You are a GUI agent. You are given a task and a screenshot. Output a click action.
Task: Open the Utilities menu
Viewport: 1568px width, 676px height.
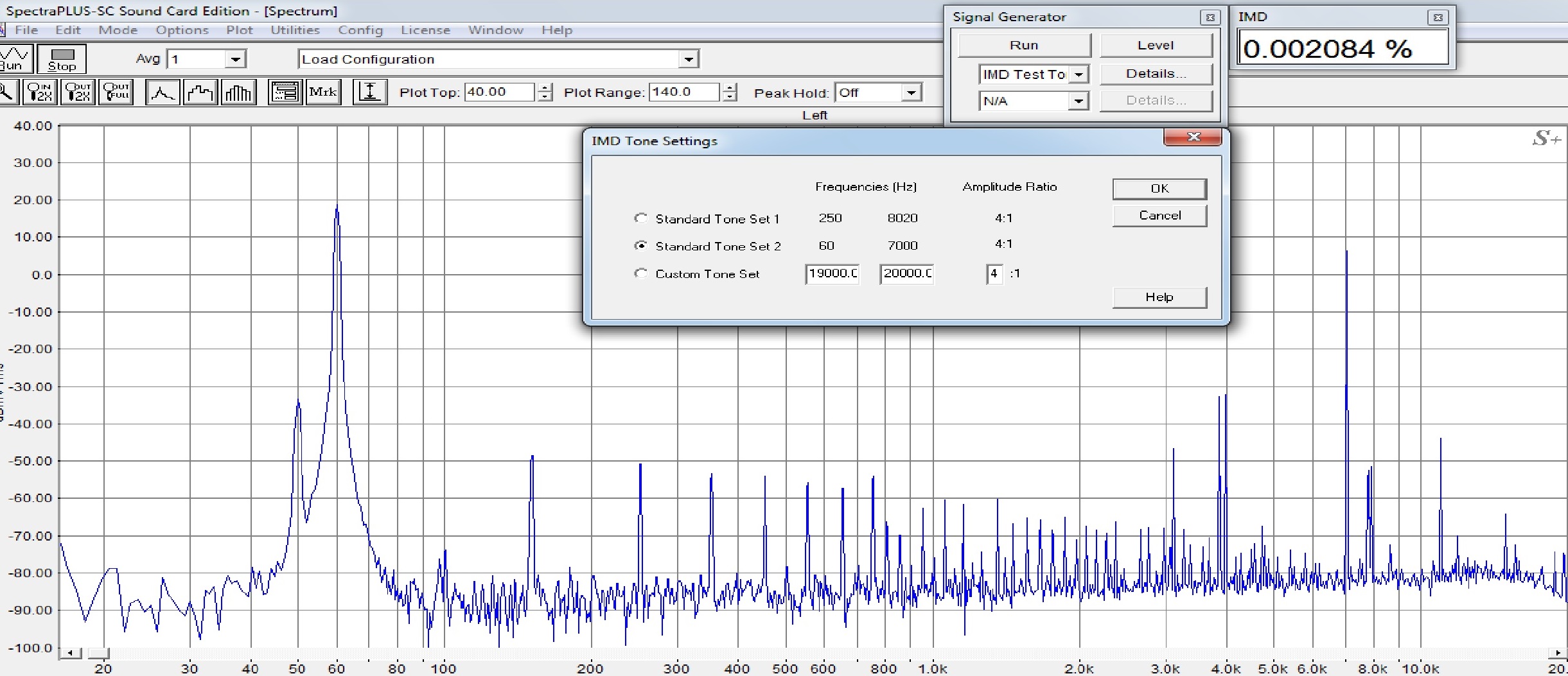coord(295,30)
